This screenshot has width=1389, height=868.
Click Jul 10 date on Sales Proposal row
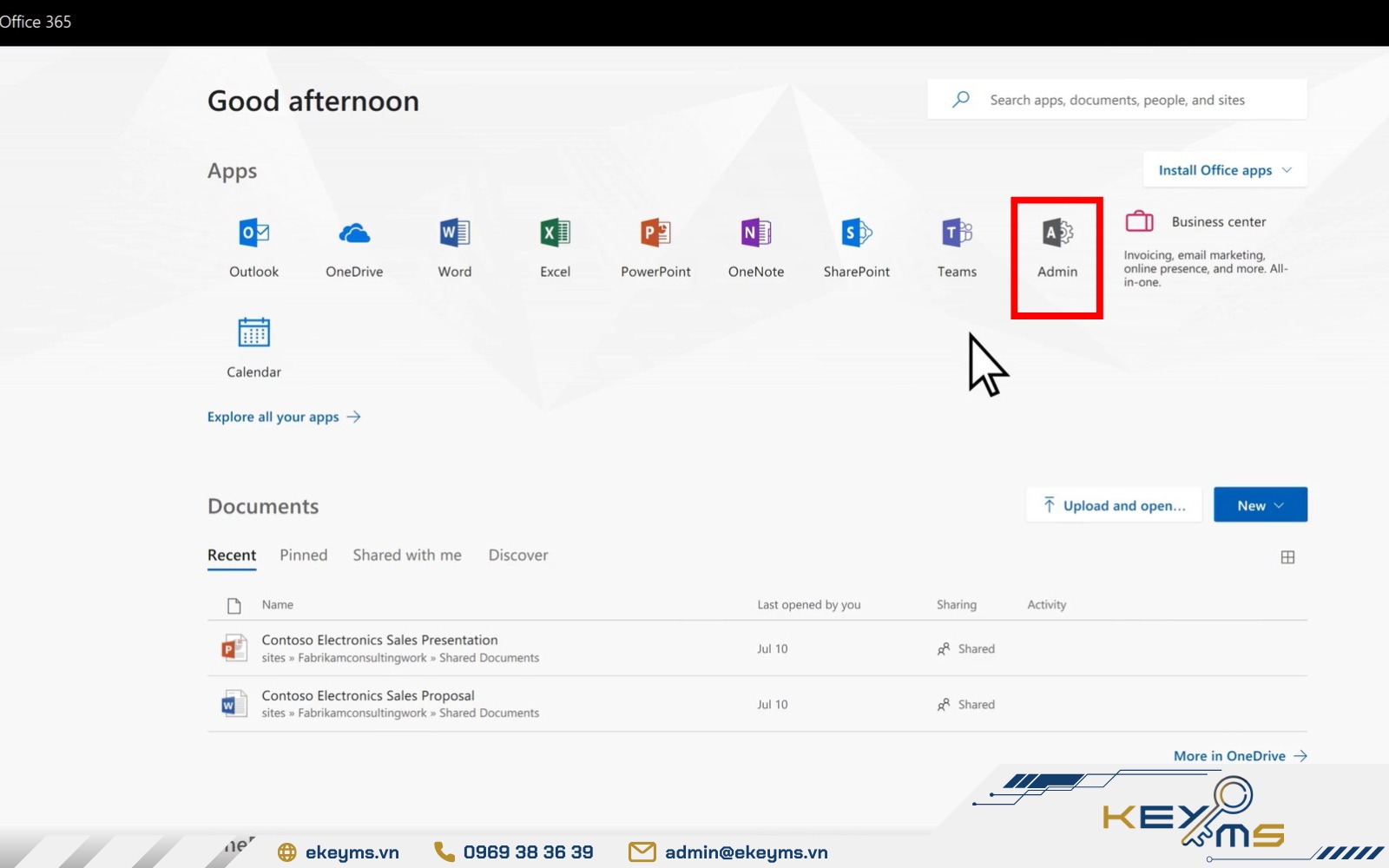click(773, 705)
